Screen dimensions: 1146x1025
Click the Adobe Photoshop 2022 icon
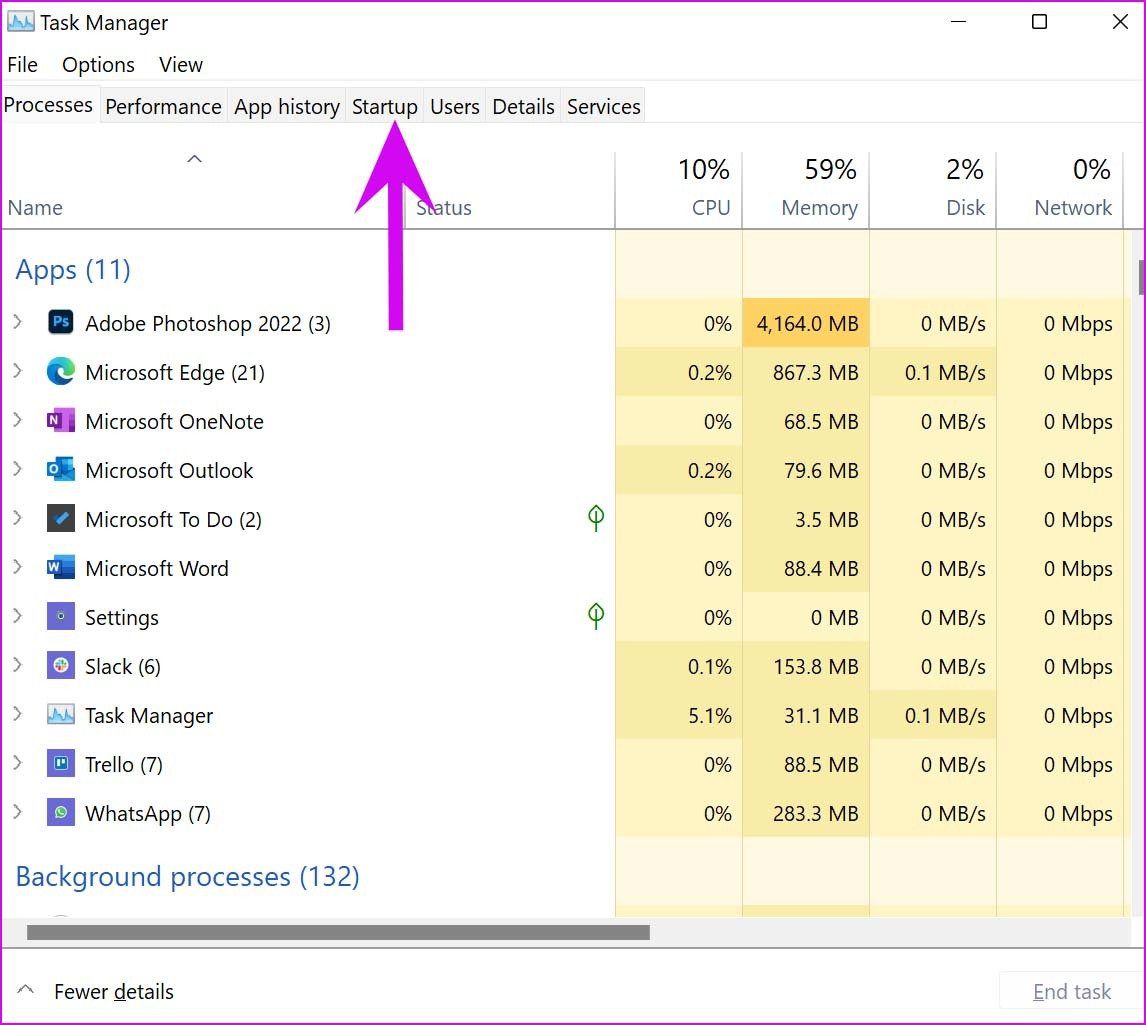point(61,322)
